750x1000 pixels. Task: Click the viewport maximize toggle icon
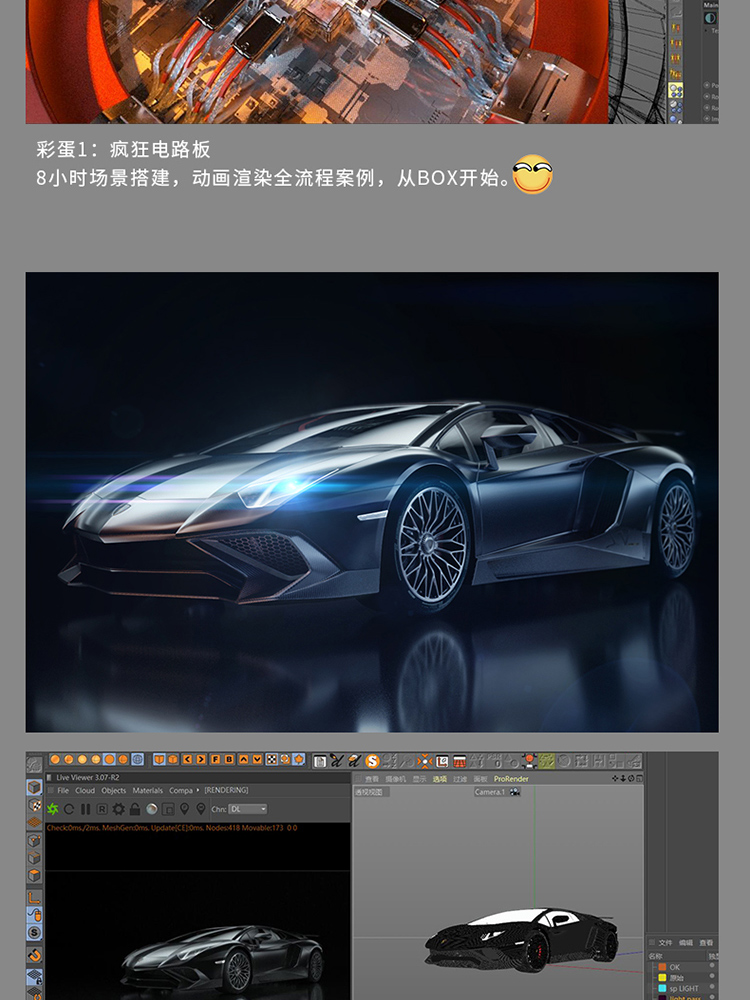[x=639, y=779]
